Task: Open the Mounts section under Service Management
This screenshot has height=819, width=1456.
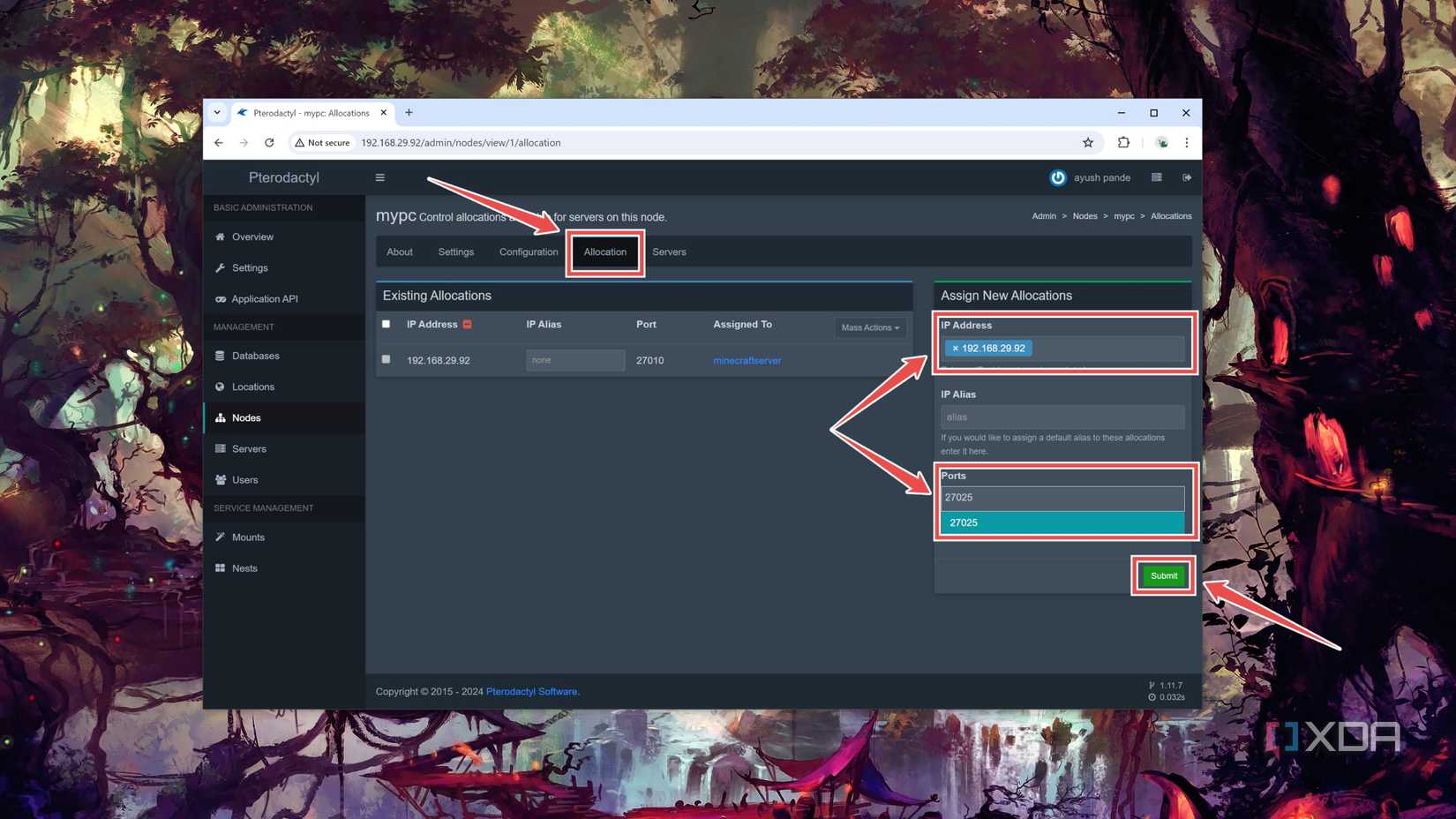Action: click(248, 537)
